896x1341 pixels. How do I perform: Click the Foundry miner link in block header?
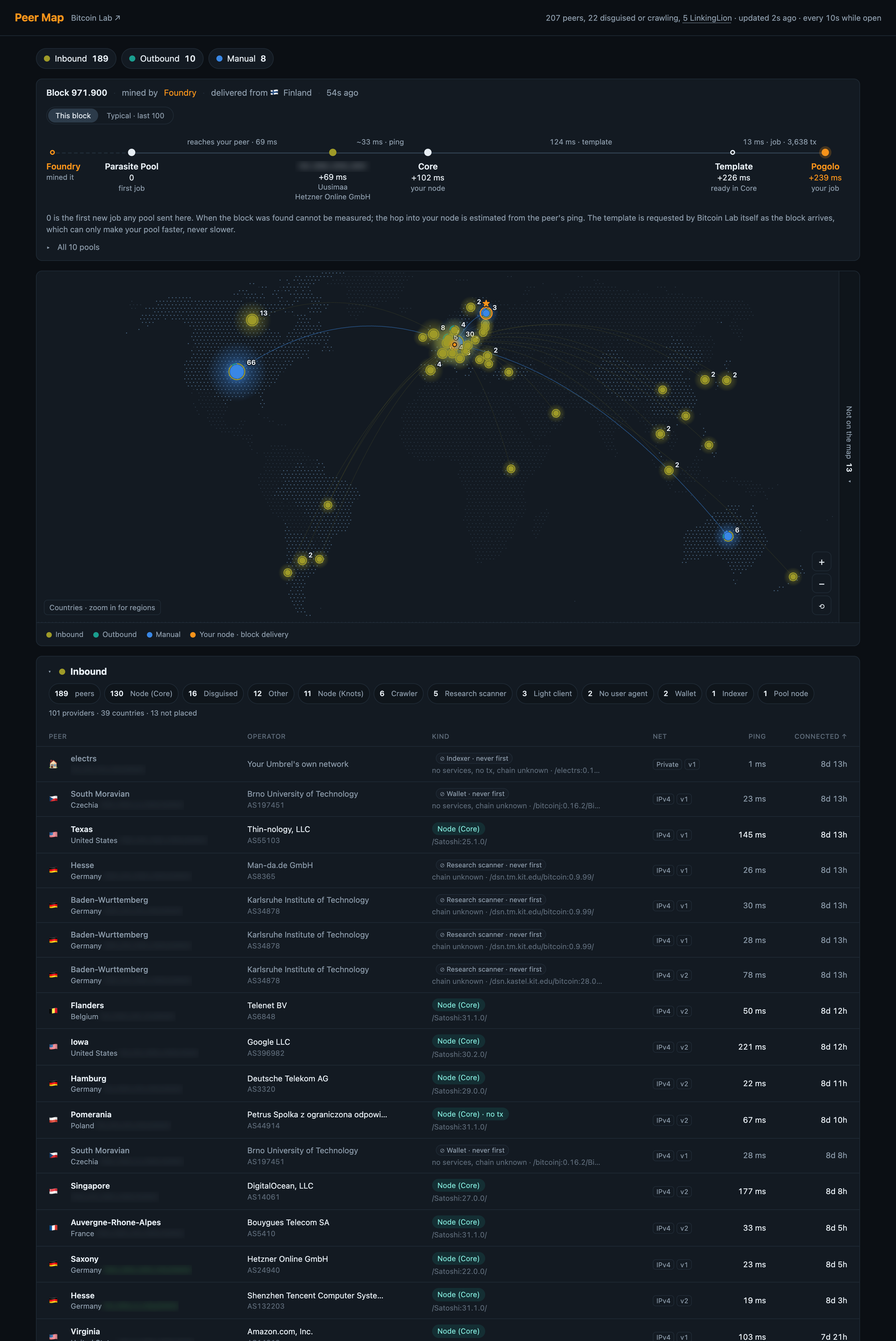pos(180,93)
